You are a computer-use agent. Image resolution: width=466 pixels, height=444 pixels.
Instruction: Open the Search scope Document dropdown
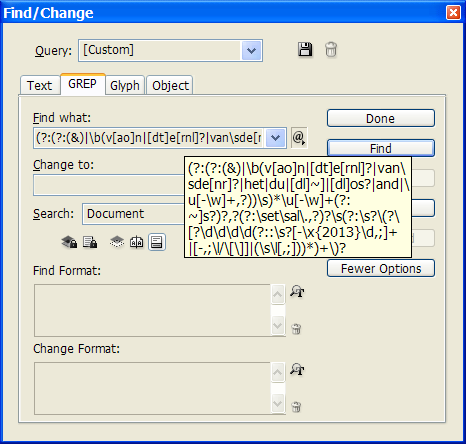point(133,214)
